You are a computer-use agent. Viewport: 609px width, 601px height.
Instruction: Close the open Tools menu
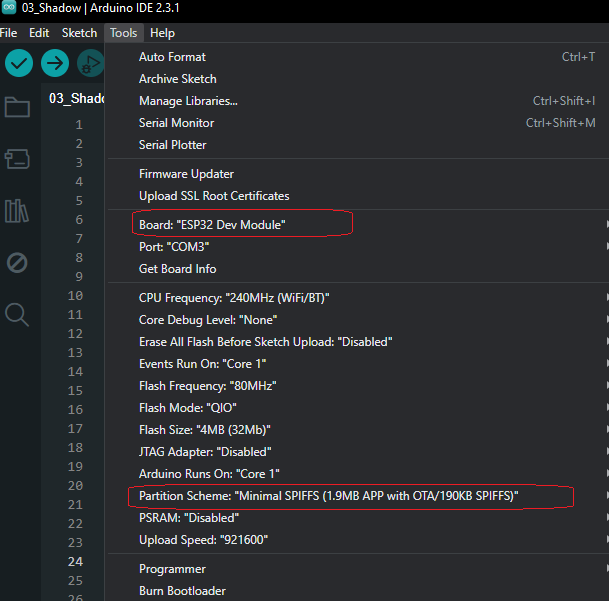pos(124,33)
